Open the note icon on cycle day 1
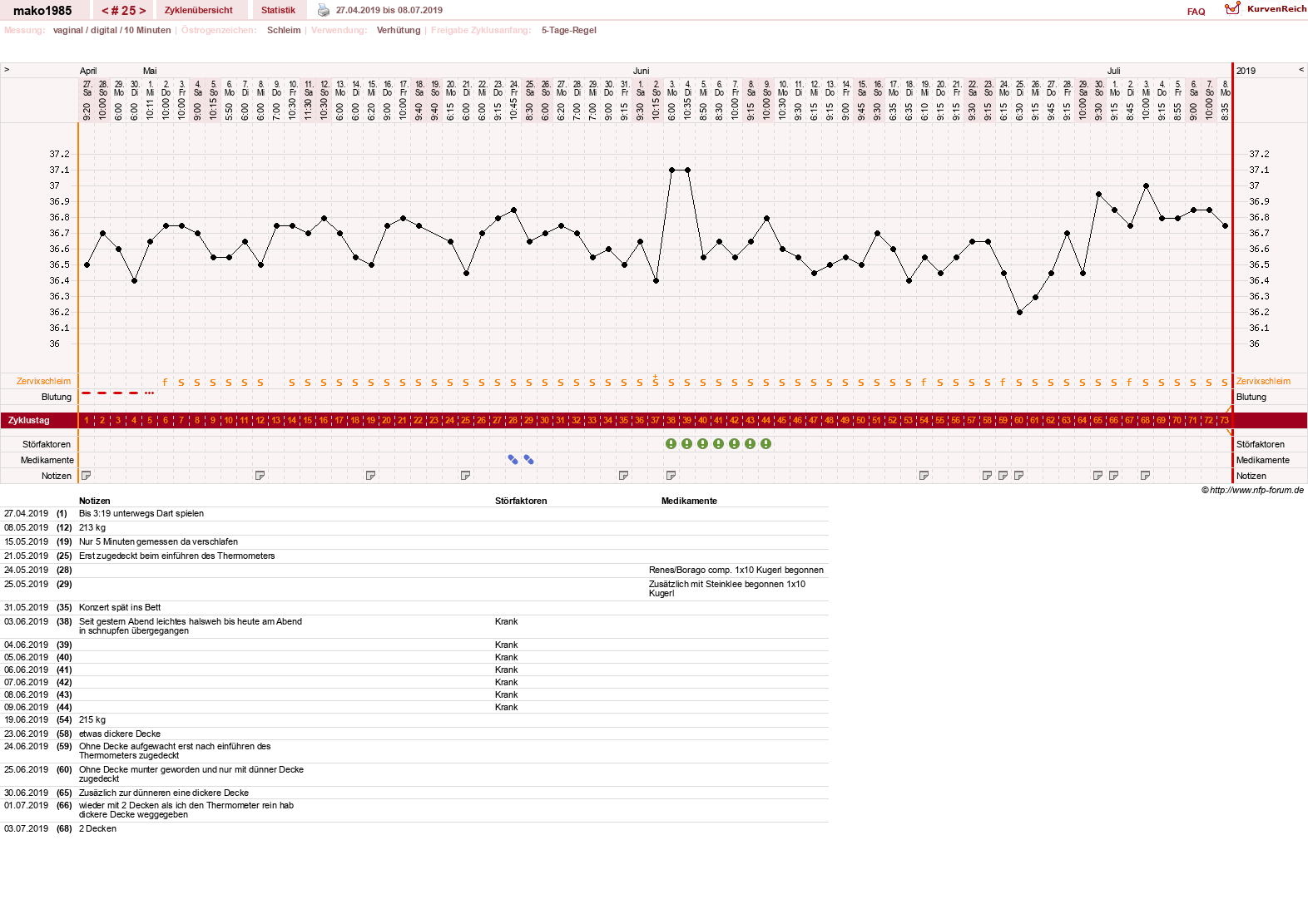The width and height of the screenshot is (1308, 924). [87, 476]
